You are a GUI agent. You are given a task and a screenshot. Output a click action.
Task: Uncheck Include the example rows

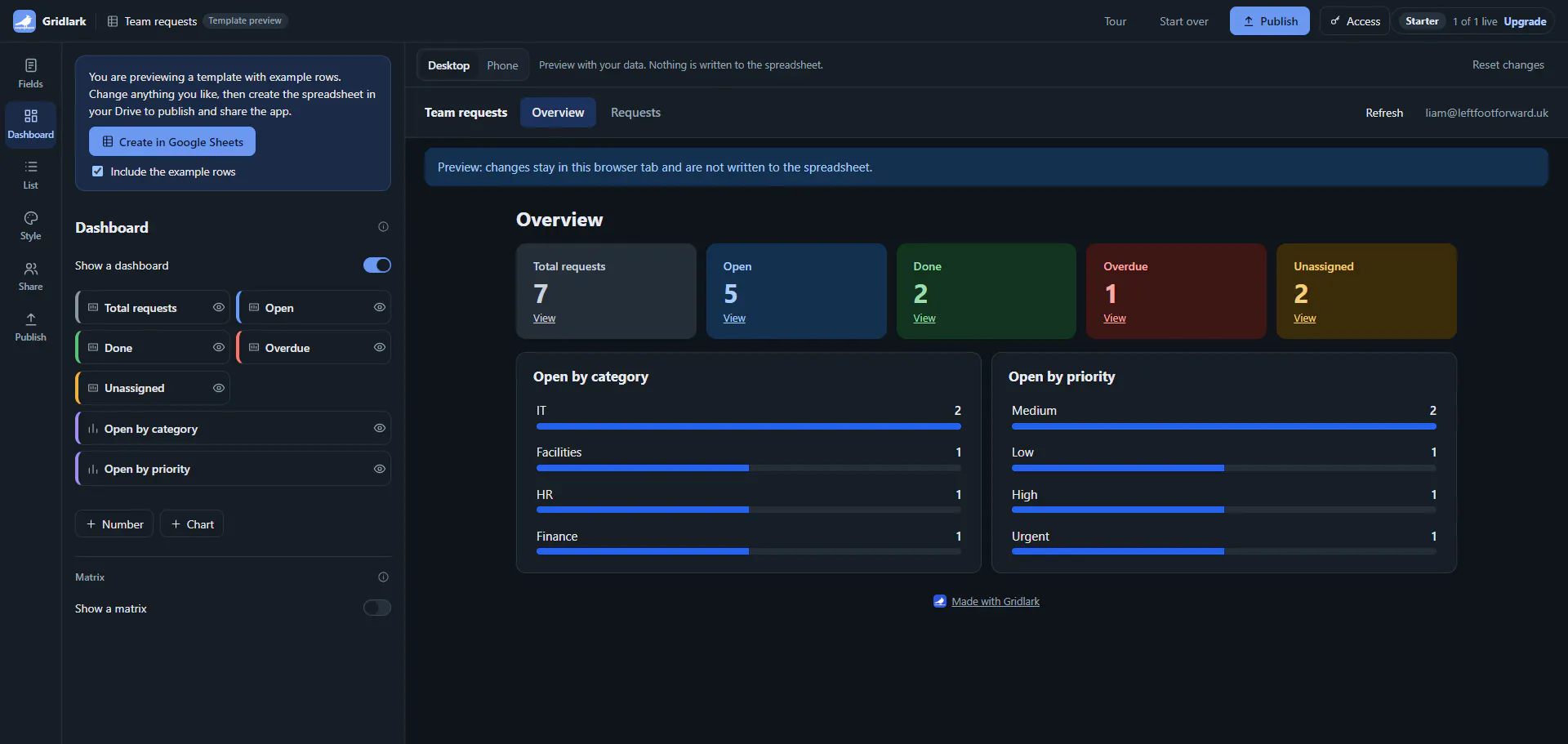click(x=98, y=172)
